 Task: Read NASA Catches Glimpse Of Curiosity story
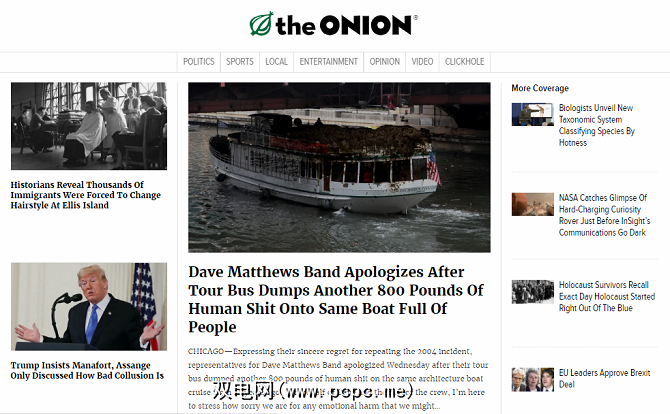point(604,215)
